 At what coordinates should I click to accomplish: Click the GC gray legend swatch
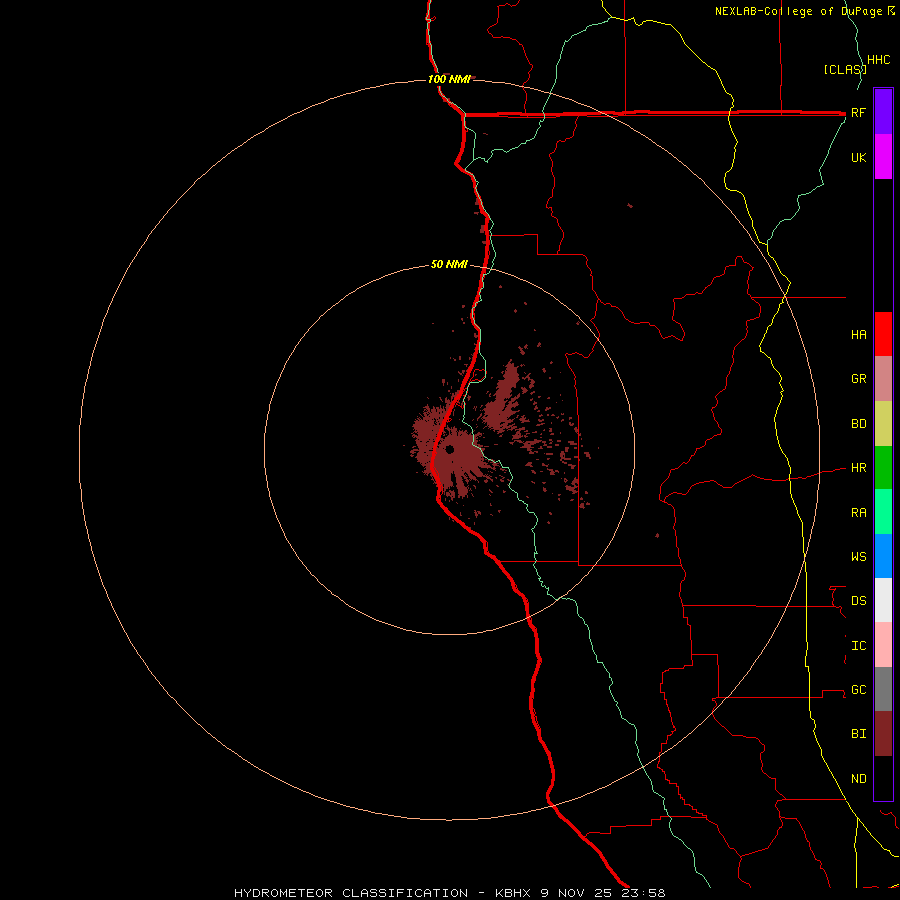point(883,689)
